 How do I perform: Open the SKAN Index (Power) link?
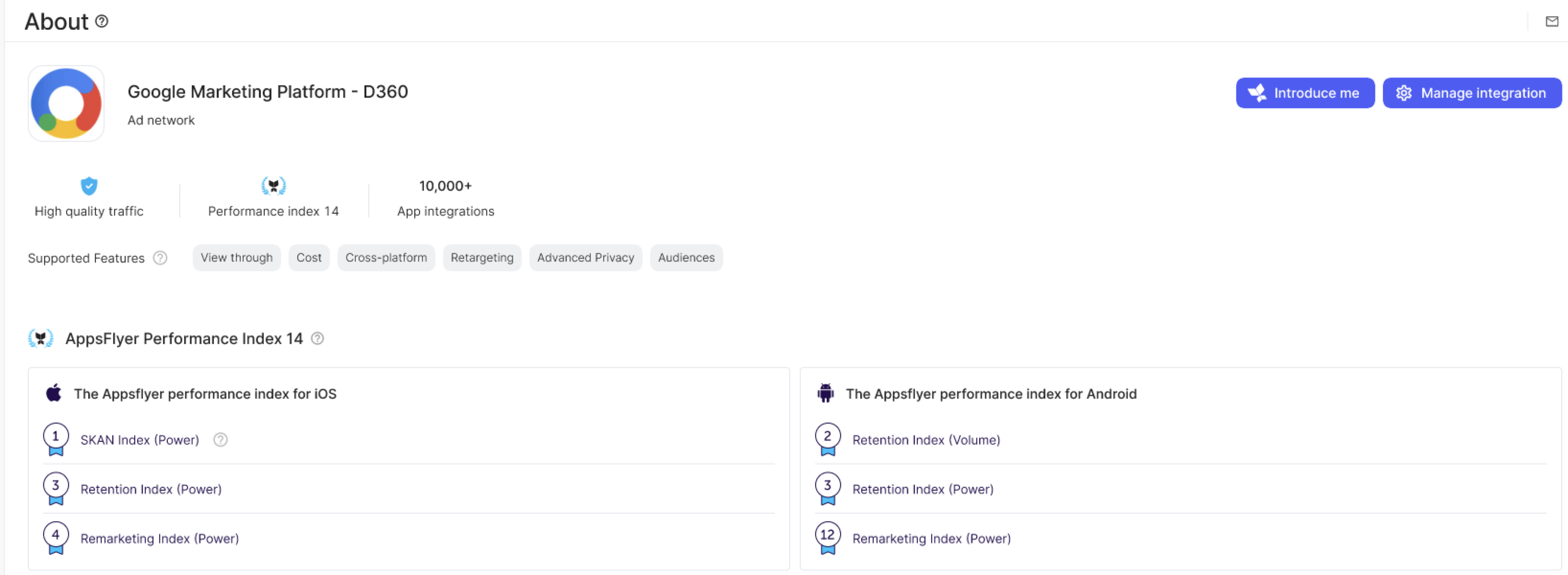click(x=140, y=440)
